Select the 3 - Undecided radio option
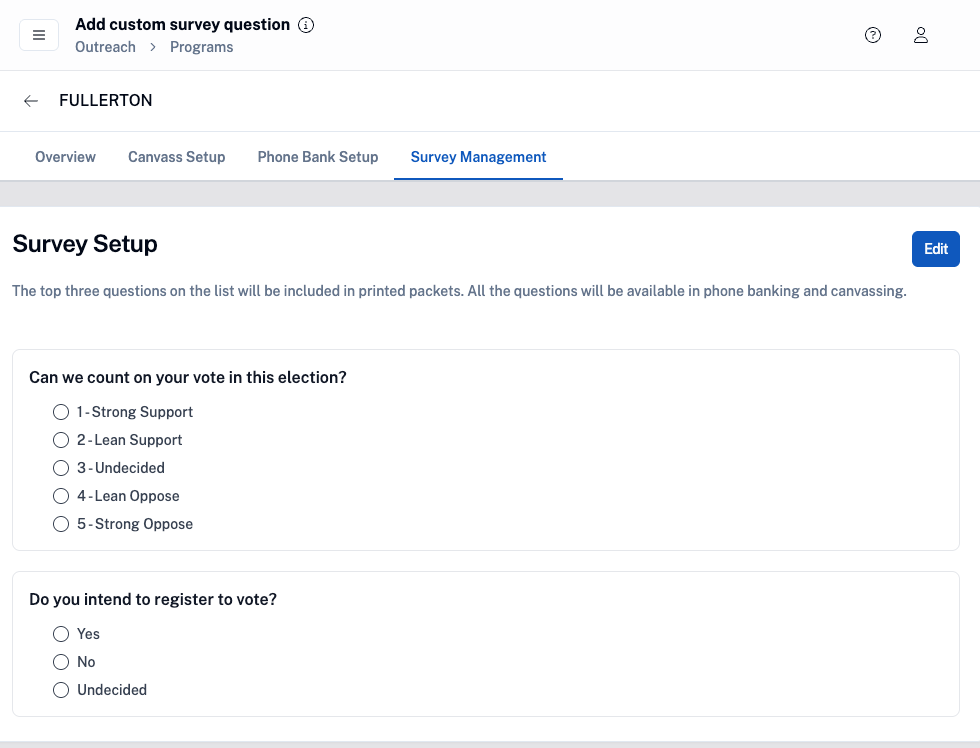This screenshot has width=980, height=748. pyautogui.click(x=61, y=468)
